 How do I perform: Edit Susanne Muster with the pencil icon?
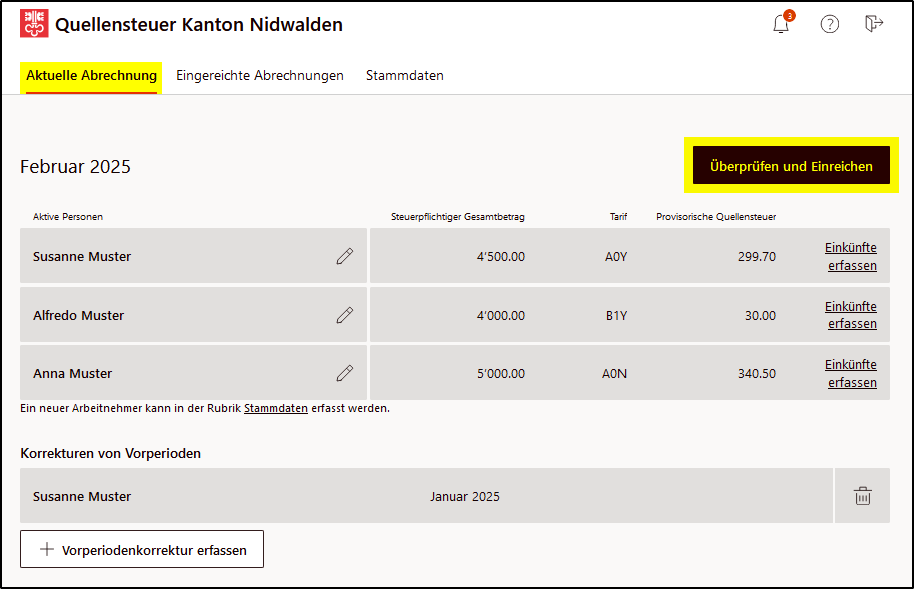344,256
